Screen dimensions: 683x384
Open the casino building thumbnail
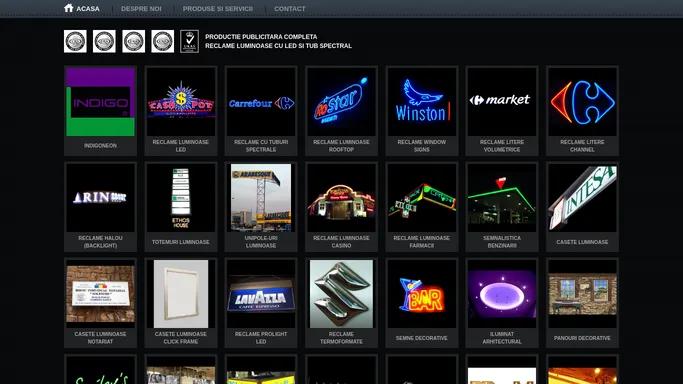[342, 198]
